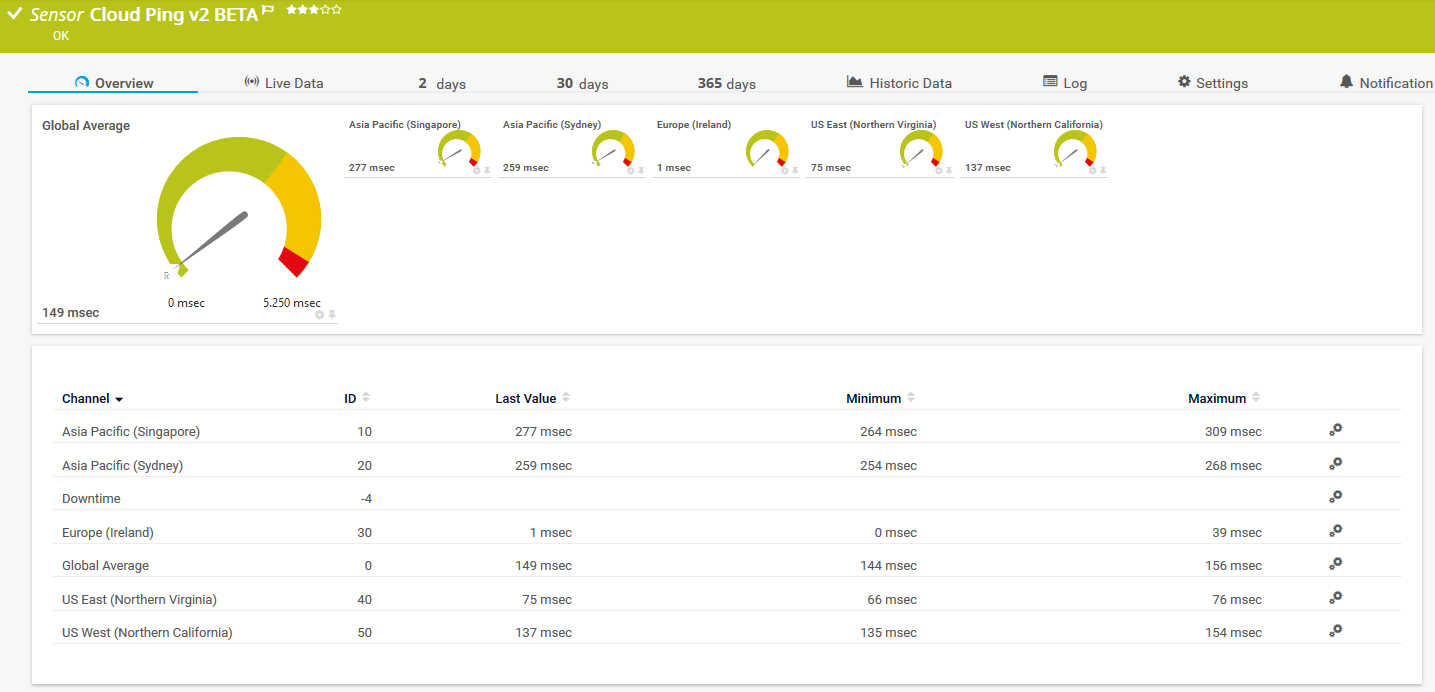
Task: Click the Global Average gauge dial
Action: click(237, 210)
